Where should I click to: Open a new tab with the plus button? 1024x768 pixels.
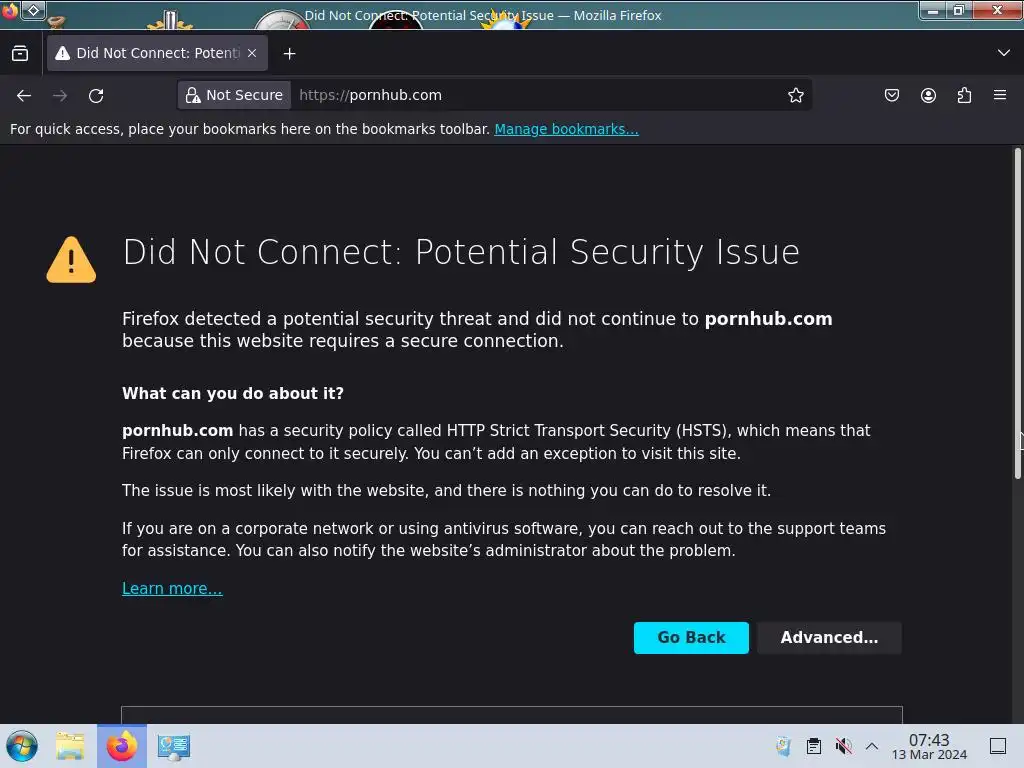point(289,54)
